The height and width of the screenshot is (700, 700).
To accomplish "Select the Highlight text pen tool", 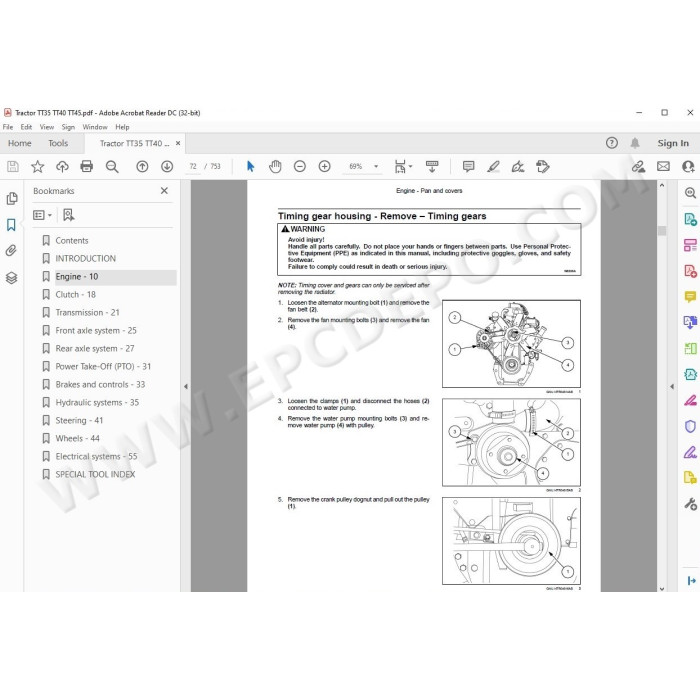I will (x=493, y=167).
